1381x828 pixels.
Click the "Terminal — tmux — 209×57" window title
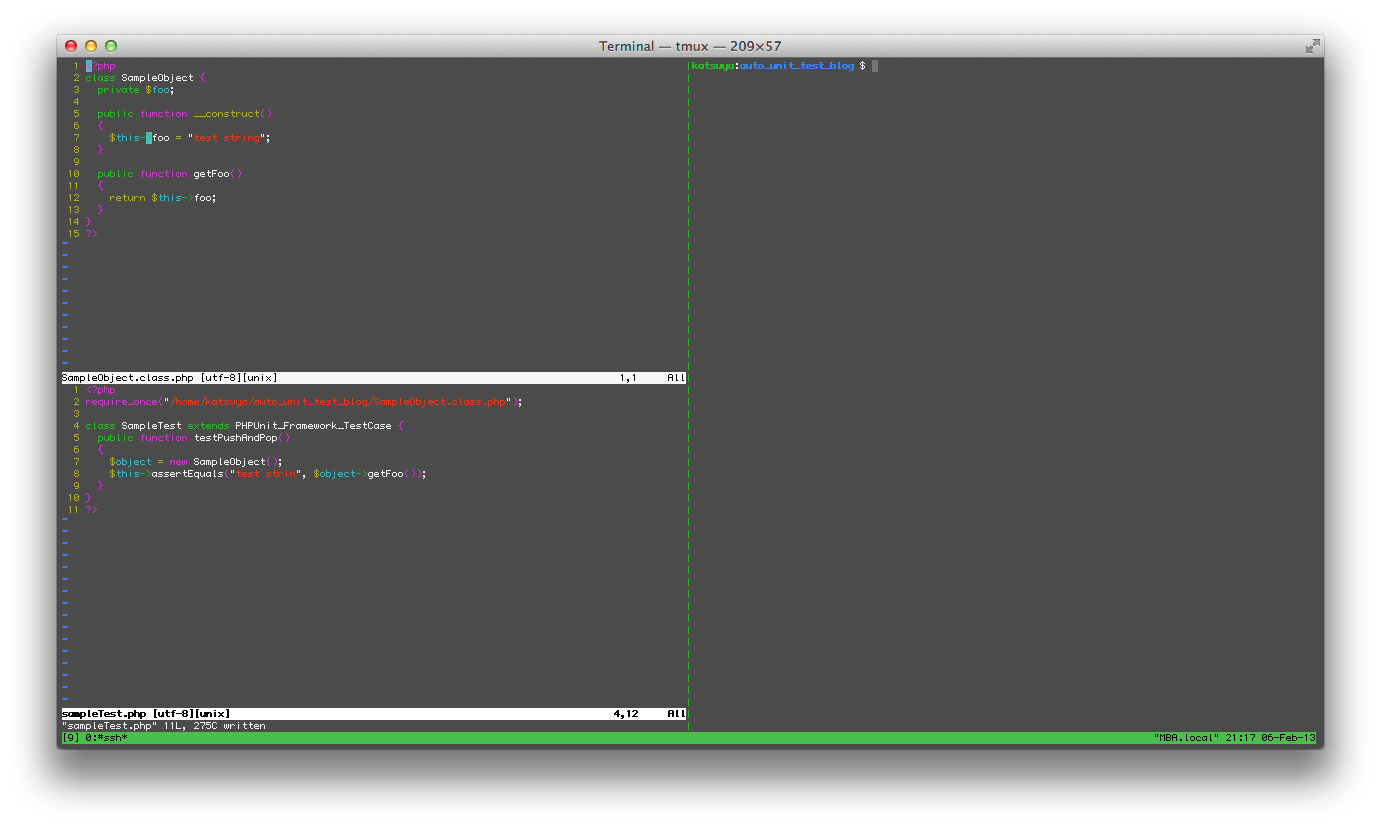(x=690, y=46)
